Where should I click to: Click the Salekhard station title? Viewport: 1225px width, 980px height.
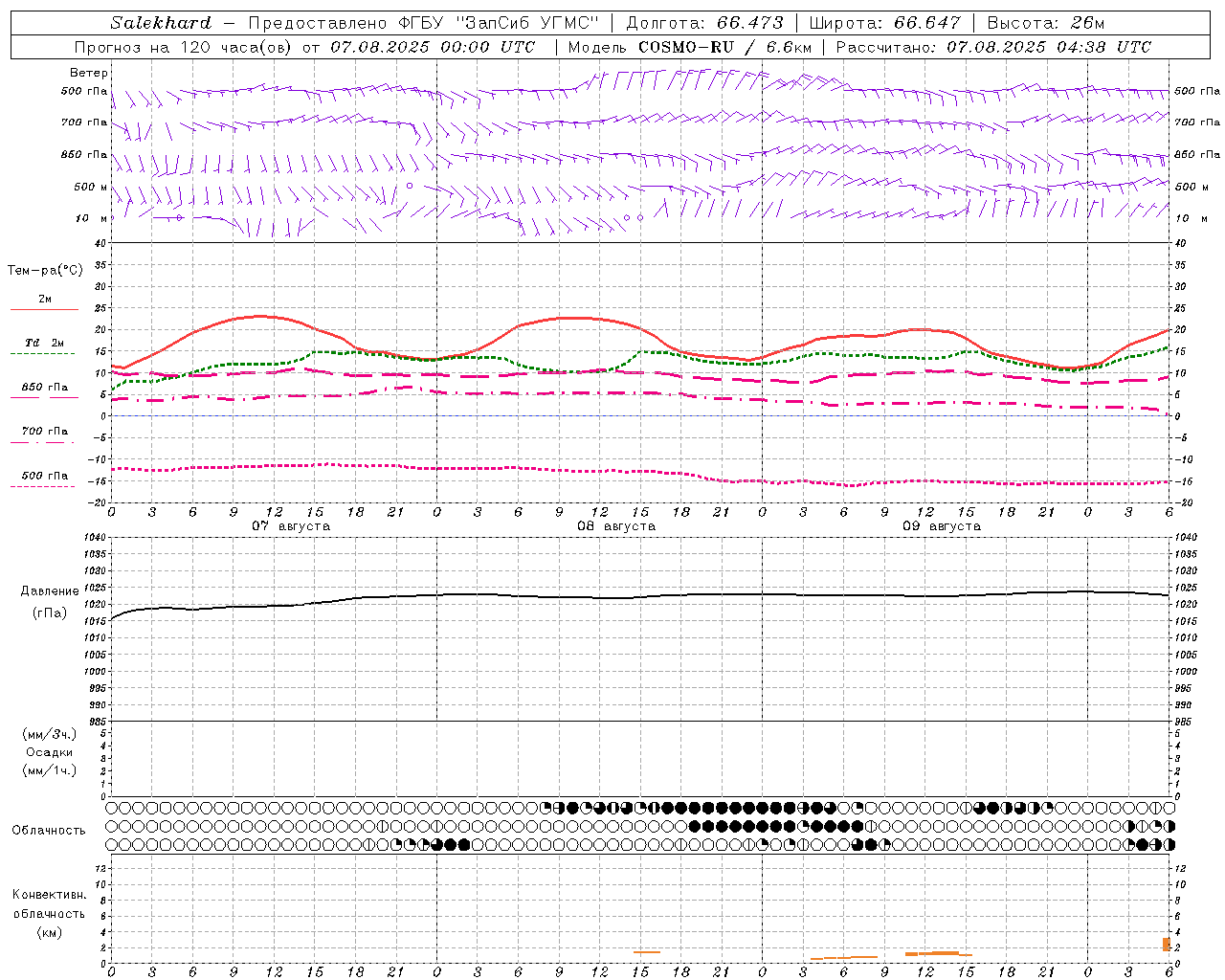tap(161, 23)
